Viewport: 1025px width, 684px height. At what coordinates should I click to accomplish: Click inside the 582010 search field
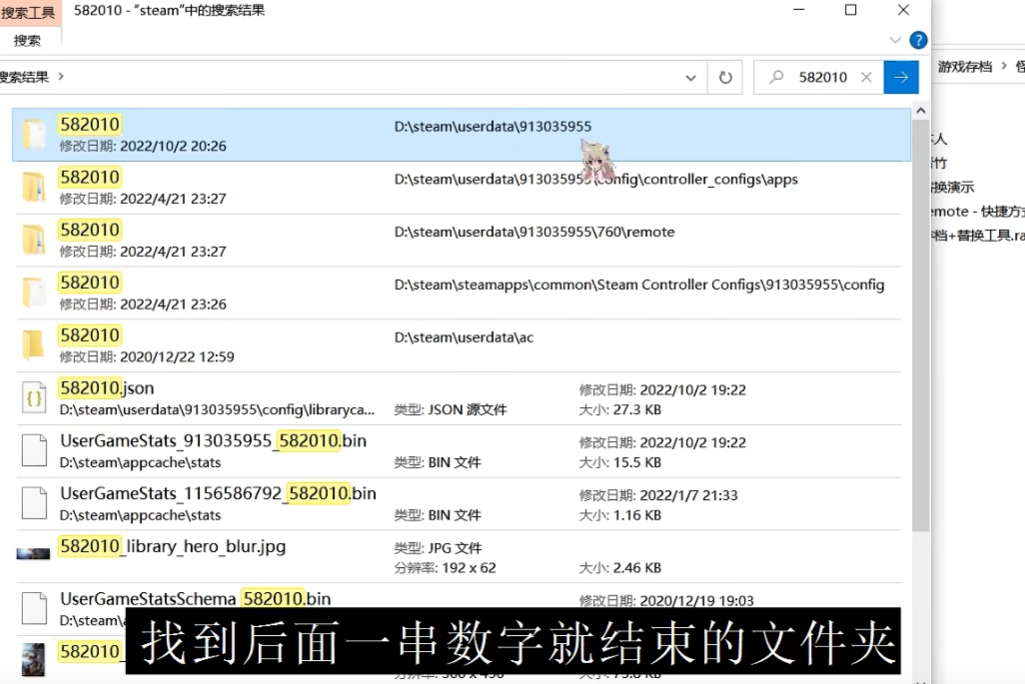(x=822, y=77)
